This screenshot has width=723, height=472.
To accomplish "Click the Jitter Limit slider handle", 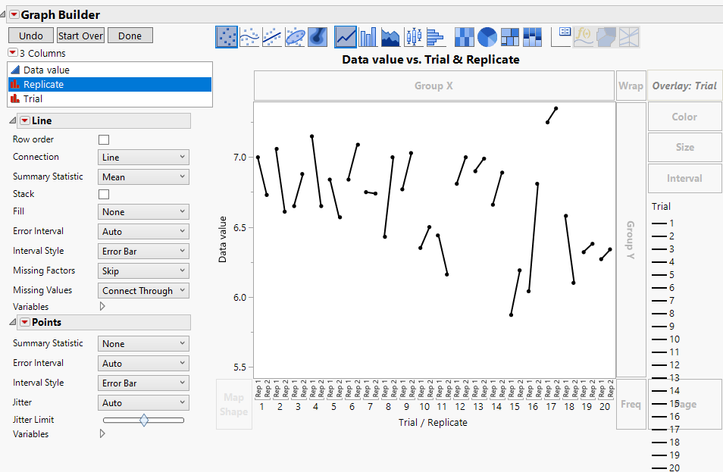I will [x=144, y=420].
